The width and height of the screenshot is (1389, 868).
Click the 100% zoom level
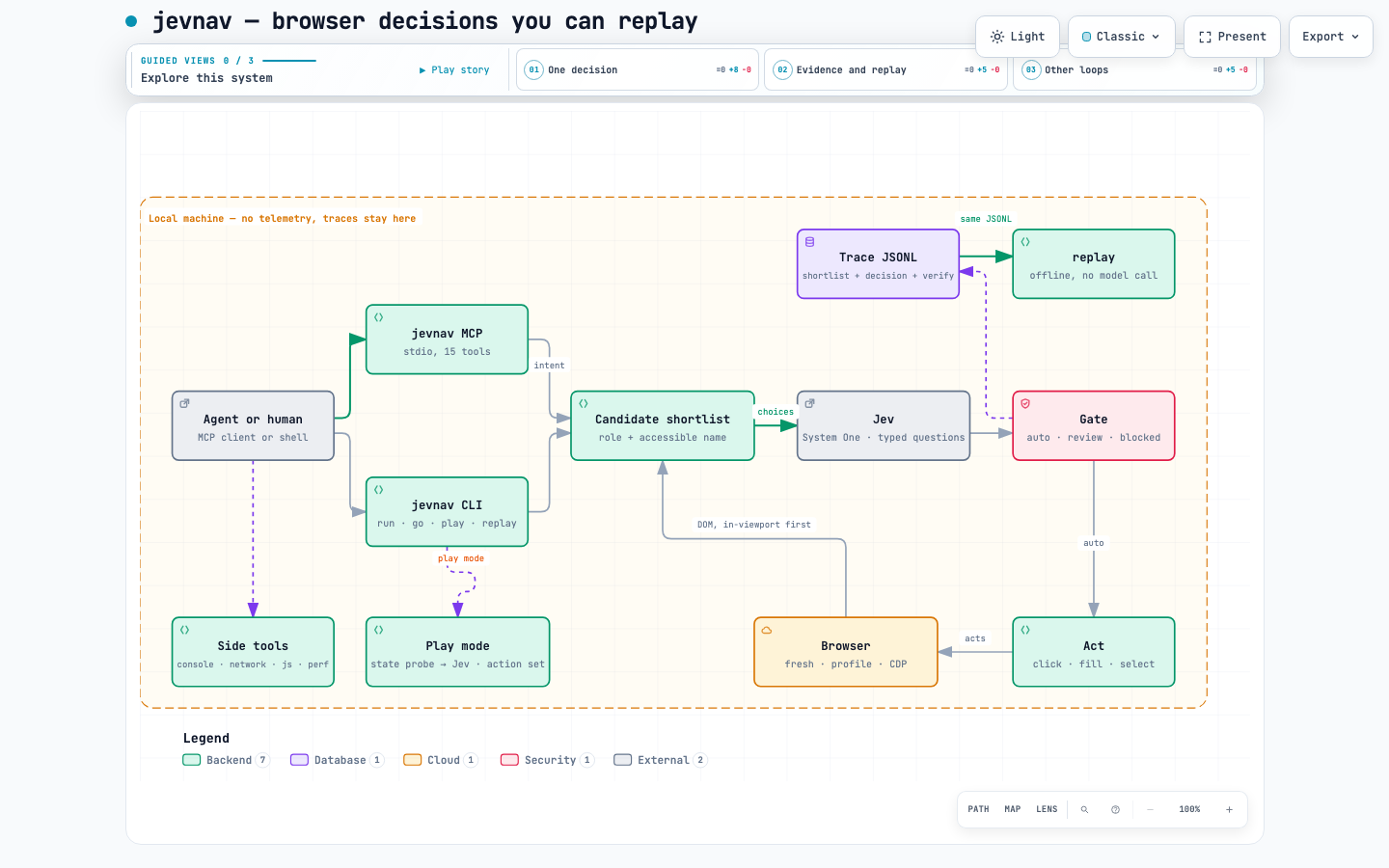coord(1189,810)
